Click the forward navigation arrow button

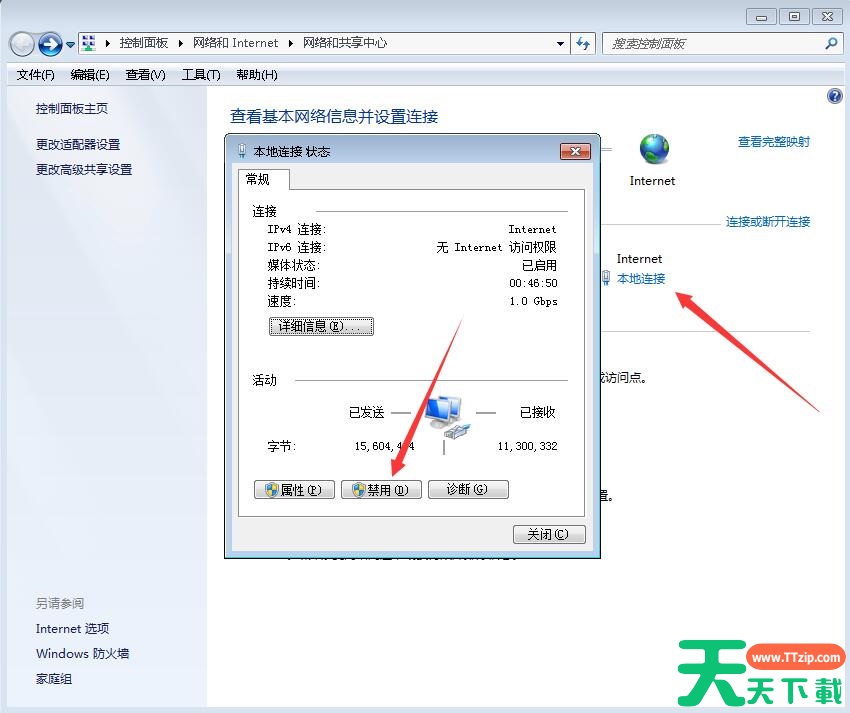tap(50, 44)
